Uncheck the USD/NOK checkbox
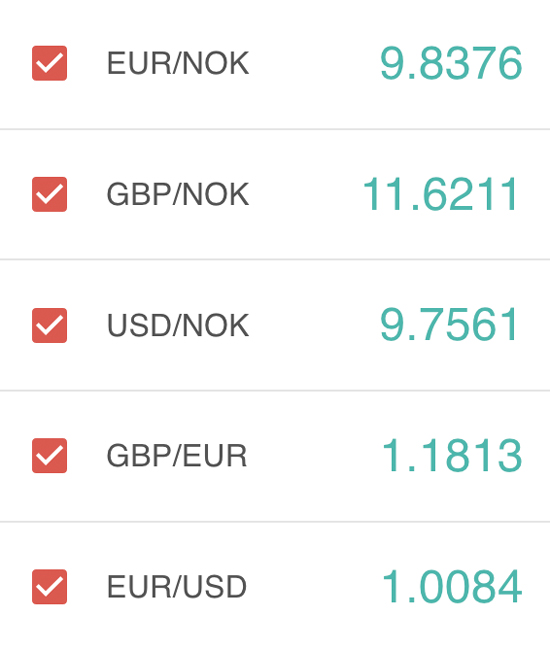The image size is (550, 650). [x=49, y=325]
